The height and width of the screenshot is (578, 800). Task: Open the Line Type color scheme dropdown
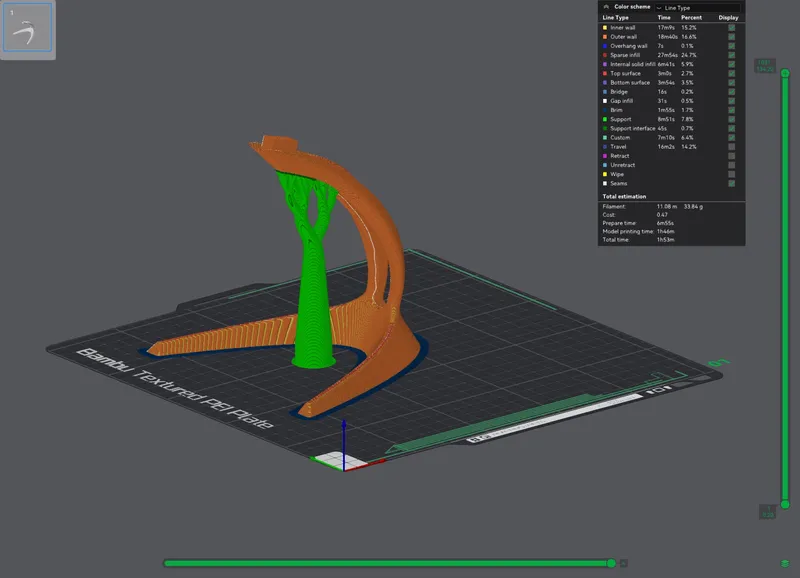[x=697, y=7]
